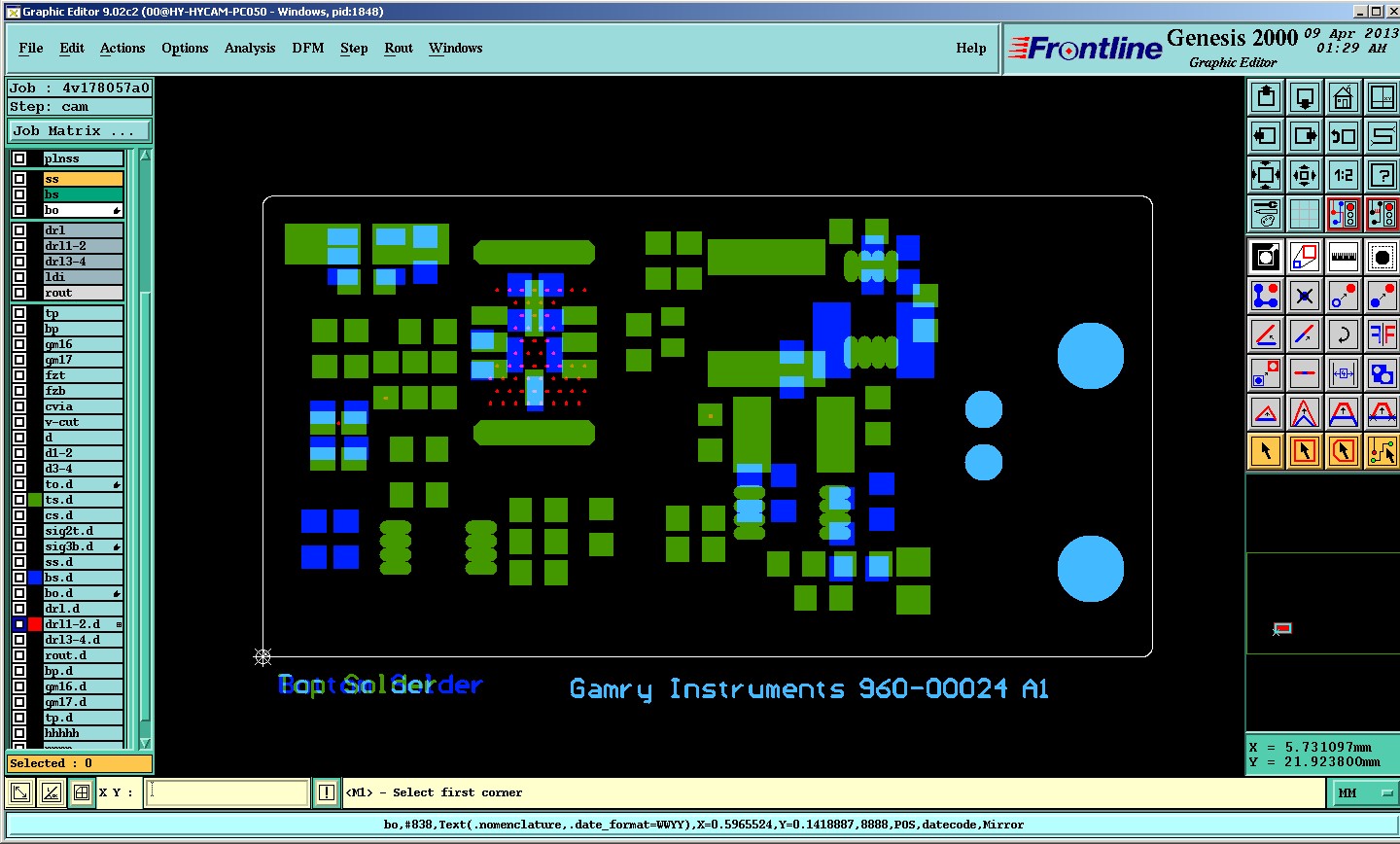The width and height of the screenshot is (1400, 844).
Task: Open the DFM menu
Action: (x=308, y=48)
